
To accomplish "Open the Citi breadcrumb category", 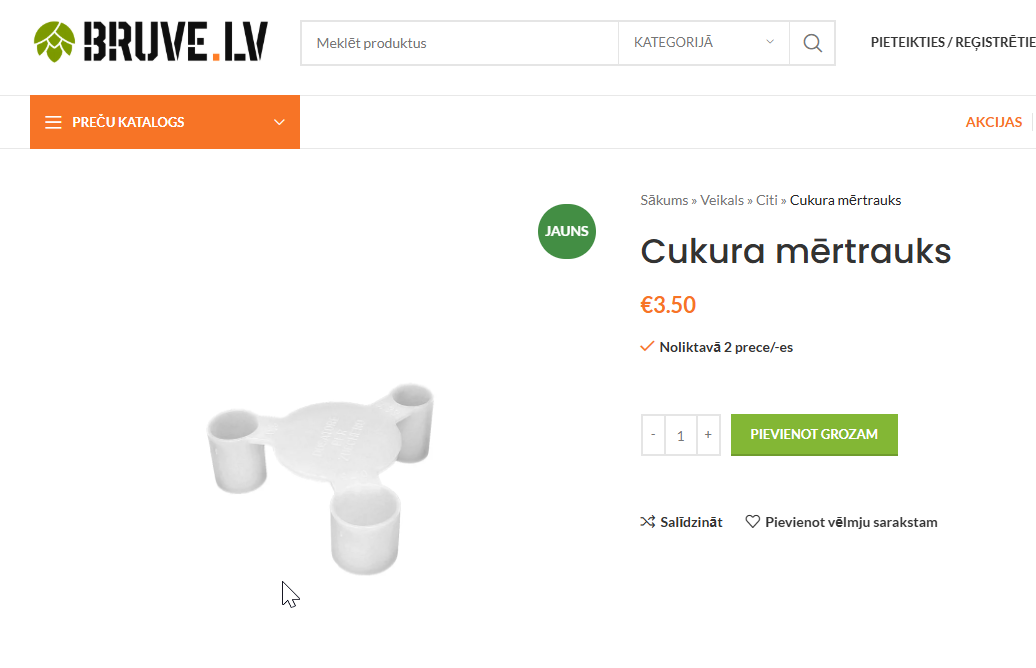I will (766, 200).
